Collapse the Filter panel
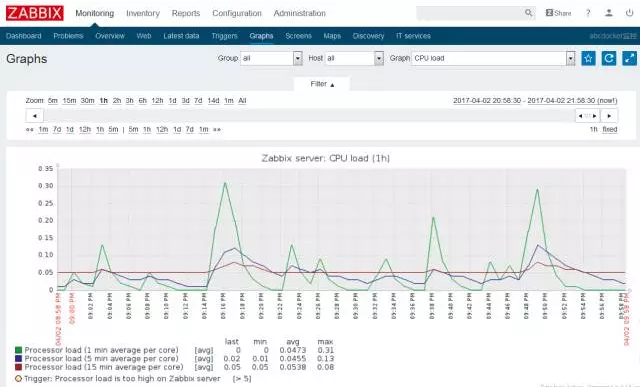The image size is (642, 387). [322, 84]
